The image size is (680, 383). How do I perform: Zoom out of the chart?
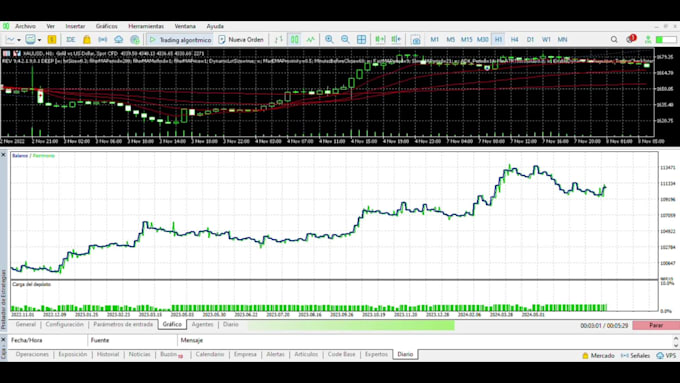pos(345,39)
